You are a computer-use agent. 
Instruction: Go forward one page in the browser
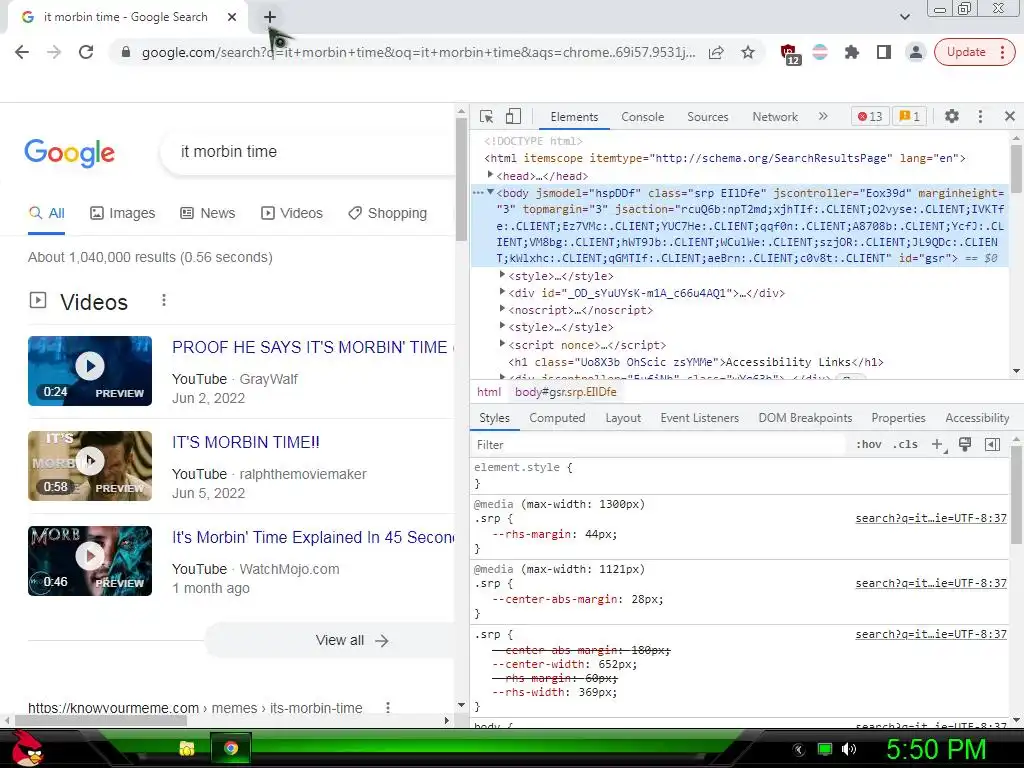pos(54,52)
